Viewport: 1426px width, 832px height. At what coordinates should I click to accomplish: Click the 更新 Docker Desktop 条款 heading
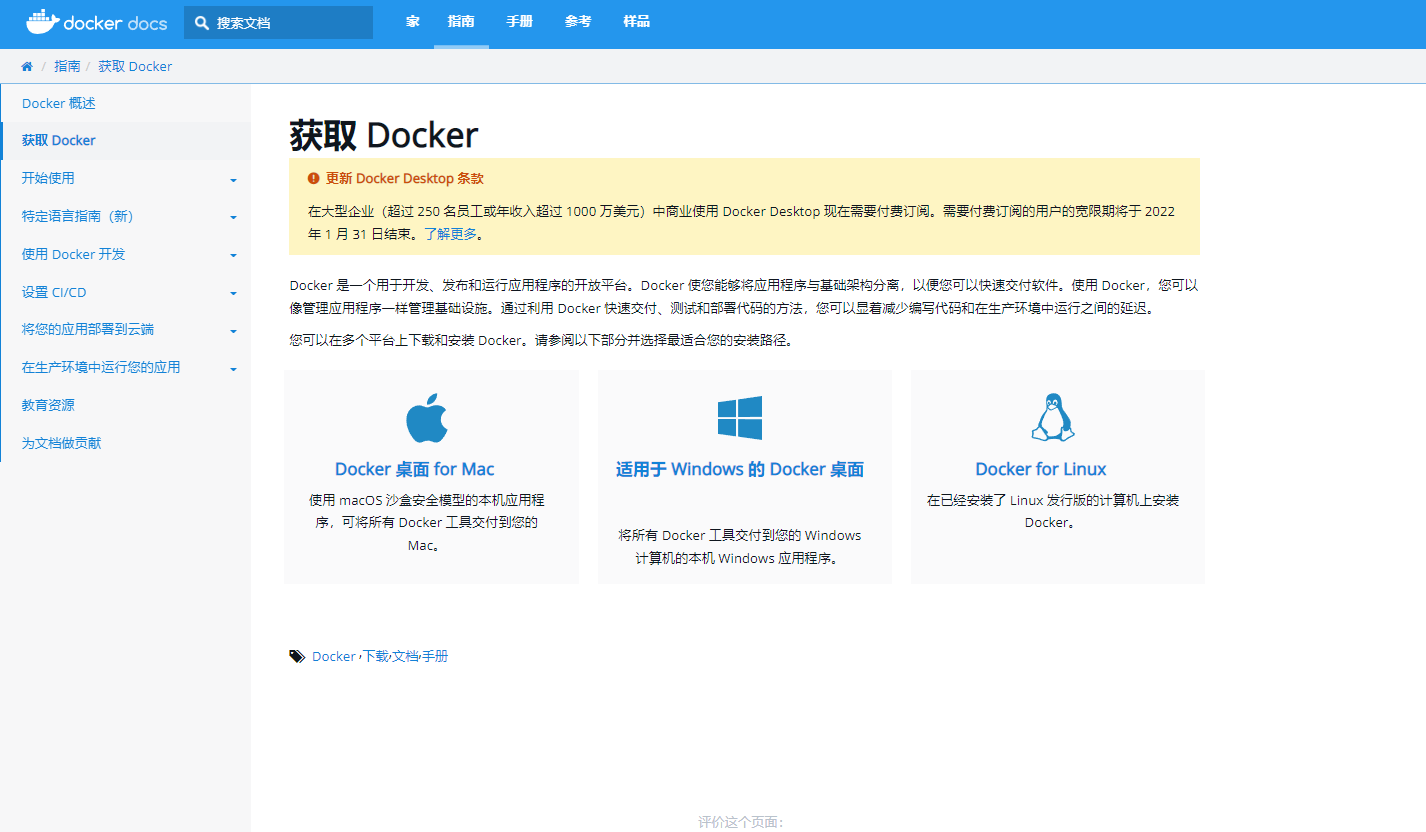(x=405, y=178)
